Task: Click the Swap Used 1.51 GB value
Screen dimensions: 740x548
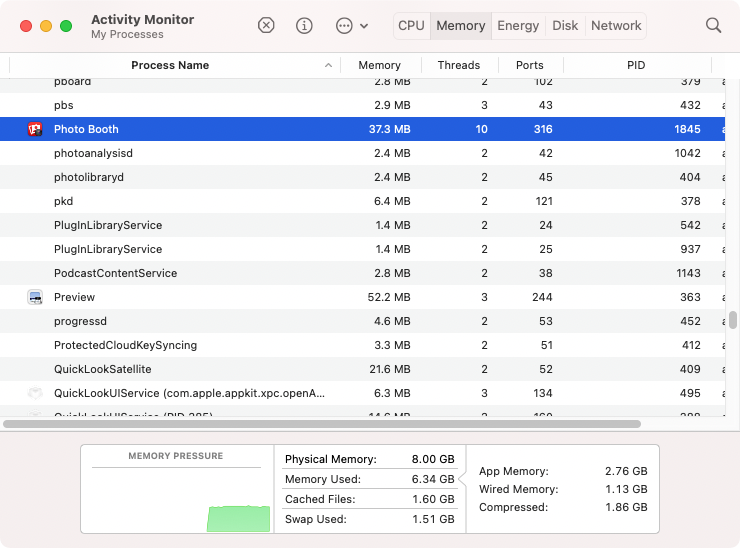Action: tap(433, 519)
